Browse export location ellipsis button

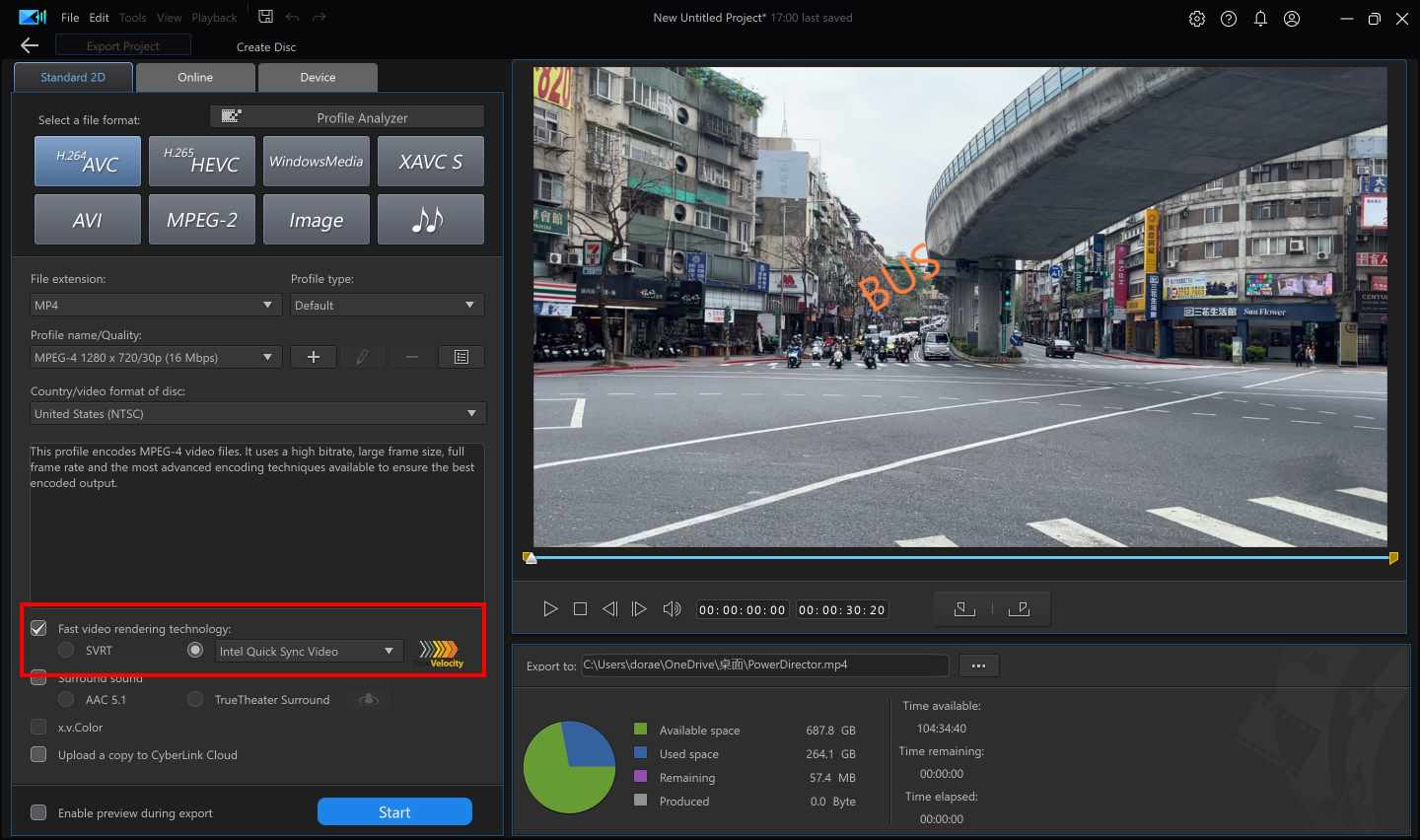coord(978,665)
